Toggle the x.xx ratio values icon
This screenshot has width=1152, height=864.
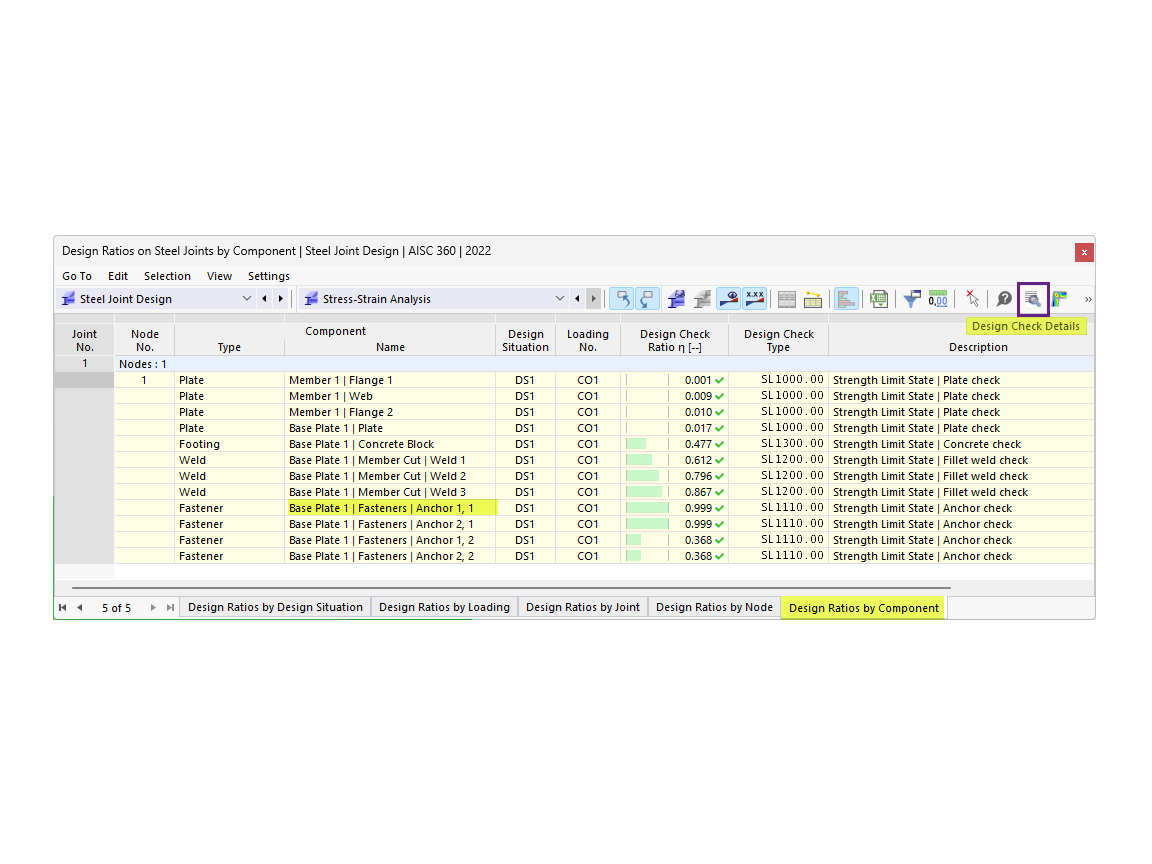pyautogui.click(x=755, y=299)
